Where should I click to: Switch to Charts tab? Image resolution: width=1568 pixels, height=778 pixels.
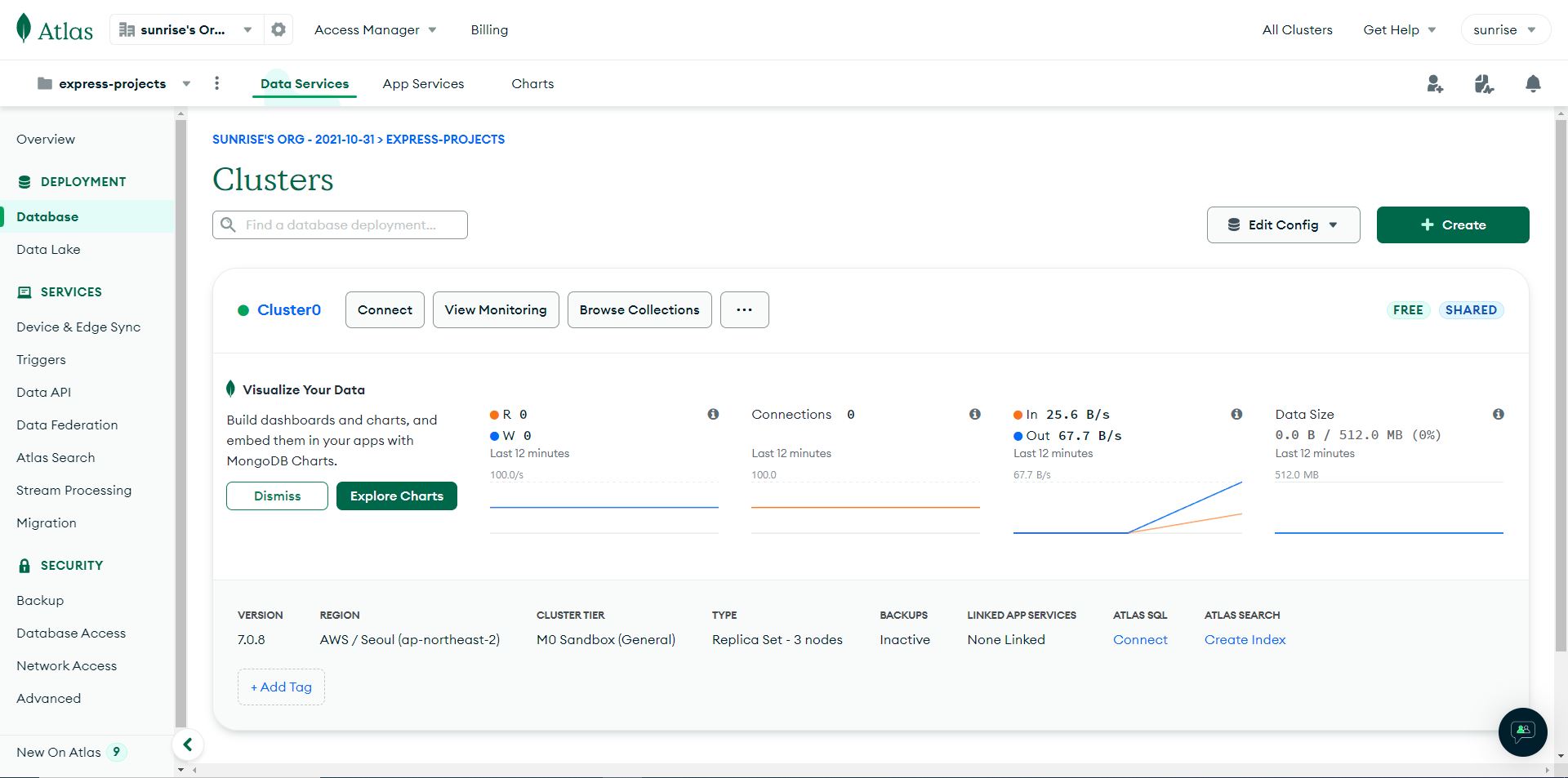tap(532, 83)
